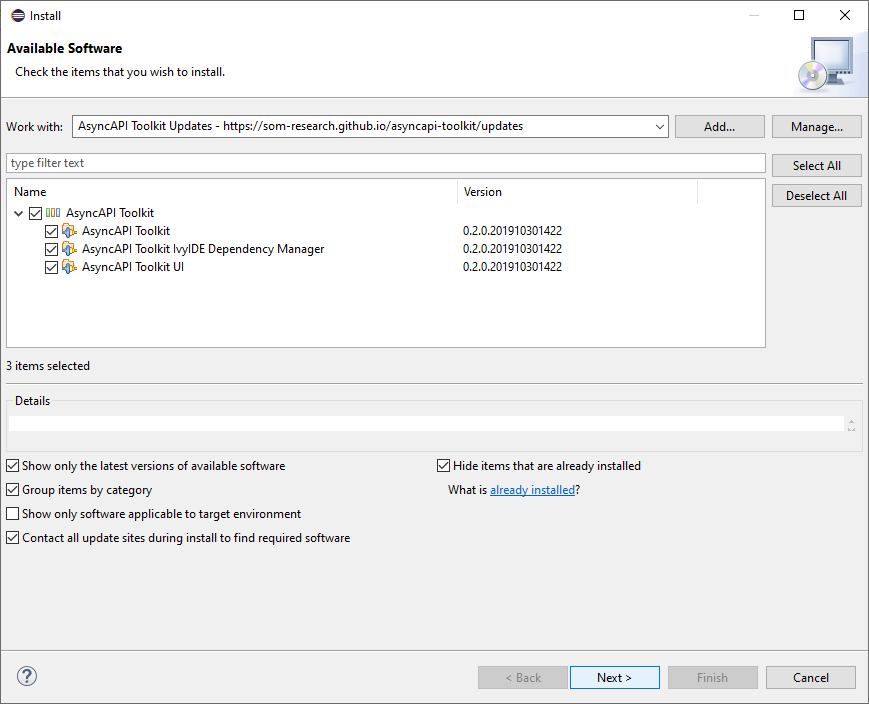Maximize the Install dialog window
The width and height of the screenshot is (869, 704).
pos(799,15)
